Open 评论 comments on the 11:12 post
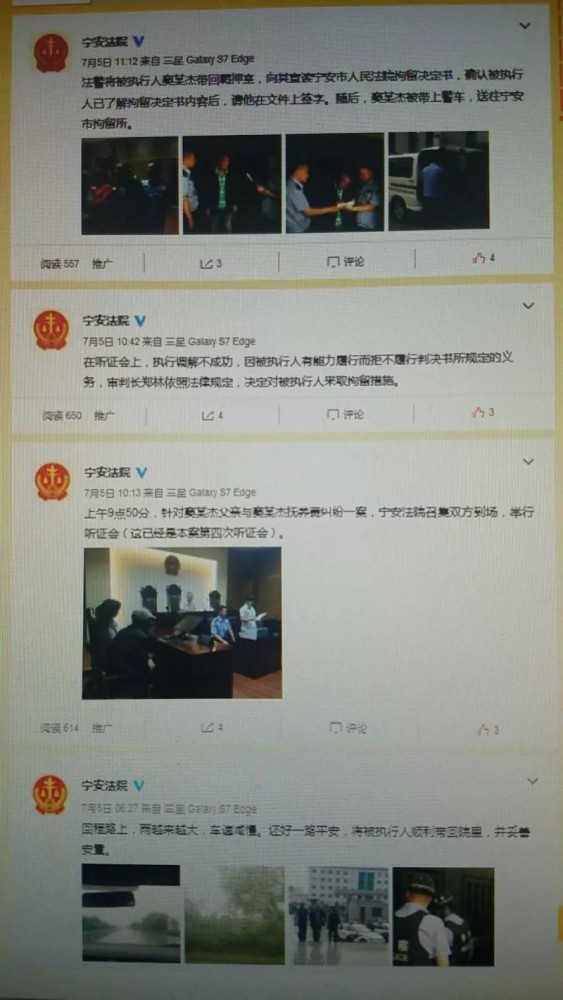 [346, 261]
